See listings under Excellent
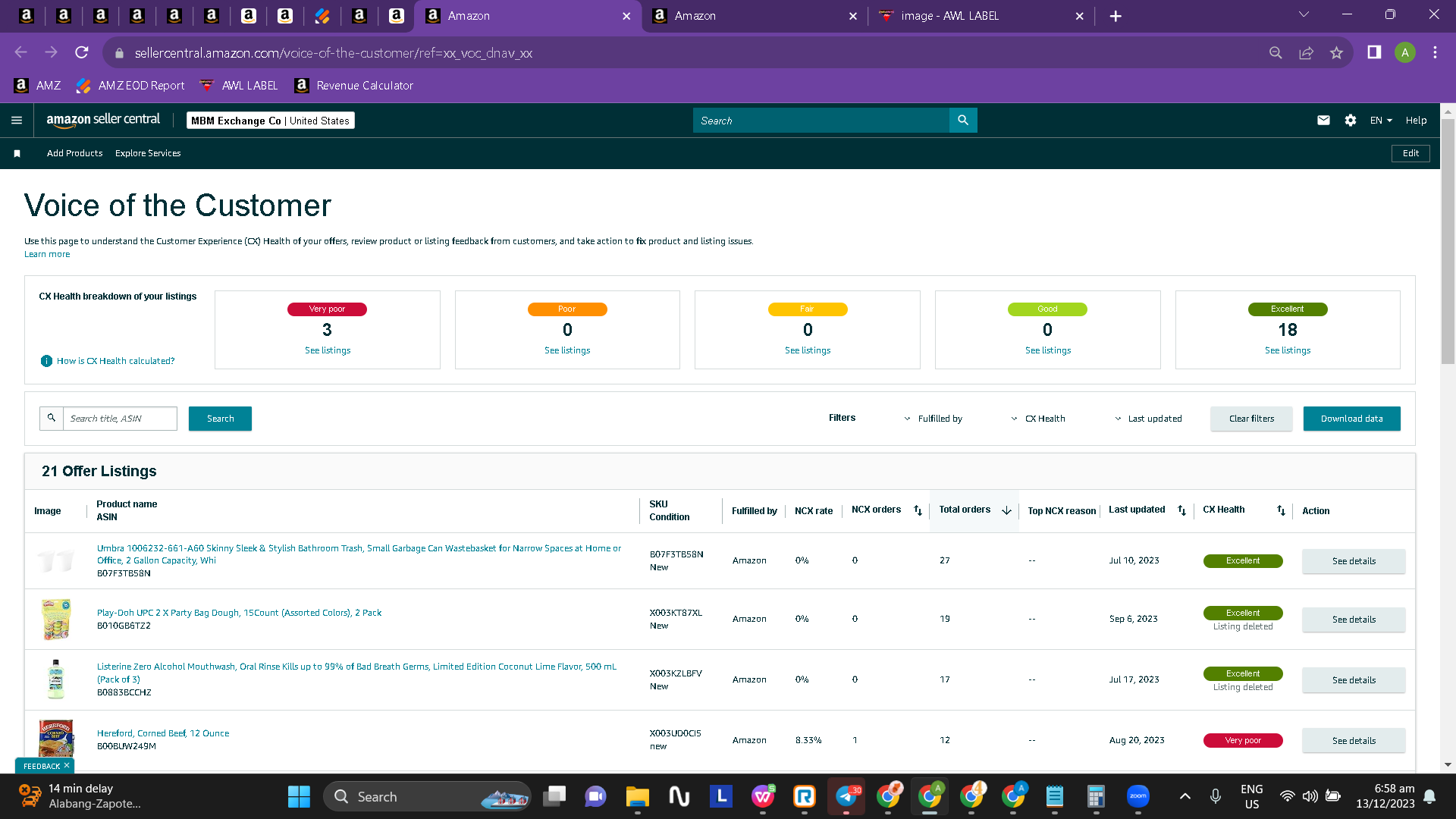The width and height of the screenshot is (1456, 819). [x=1288, y=350]
